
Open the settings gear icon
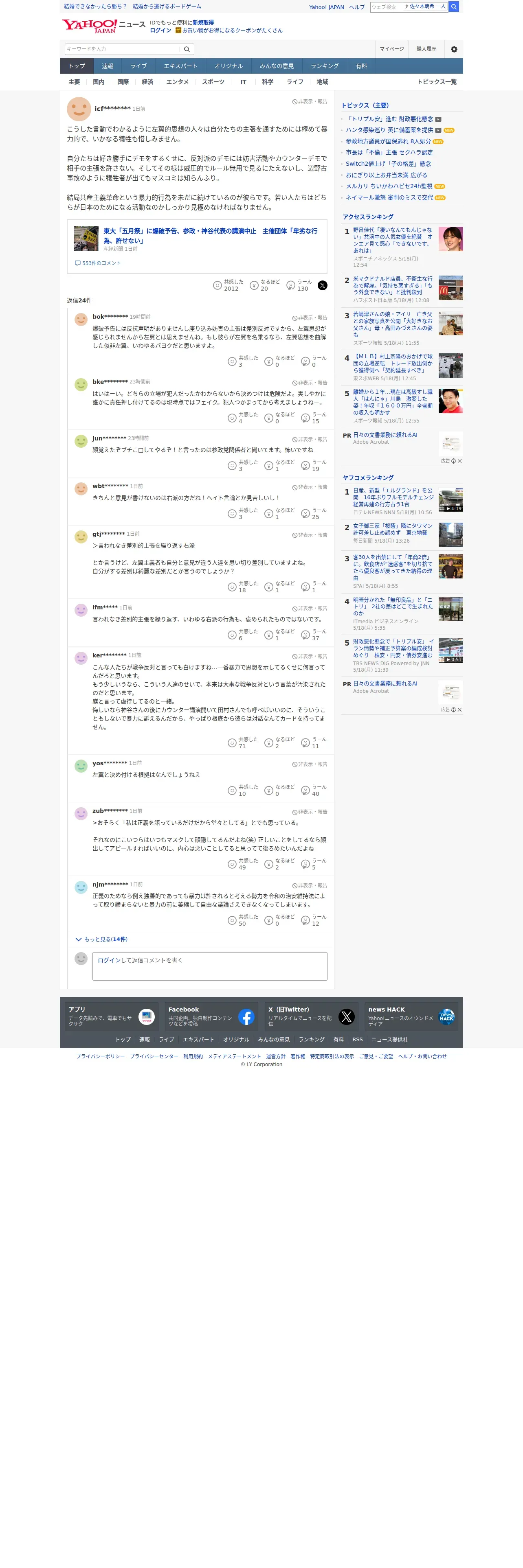click(x=454, y=49)
